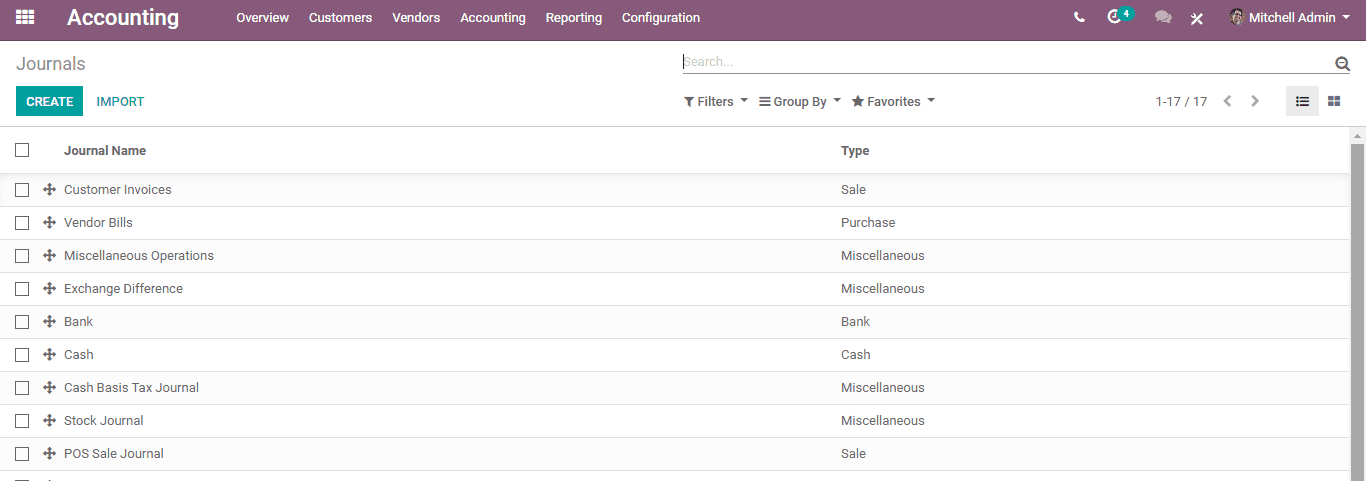Image resolution: width=1366 pixels, height=481 pixels.
Task: Open the Reporting menu
Action: click(574, 17)
